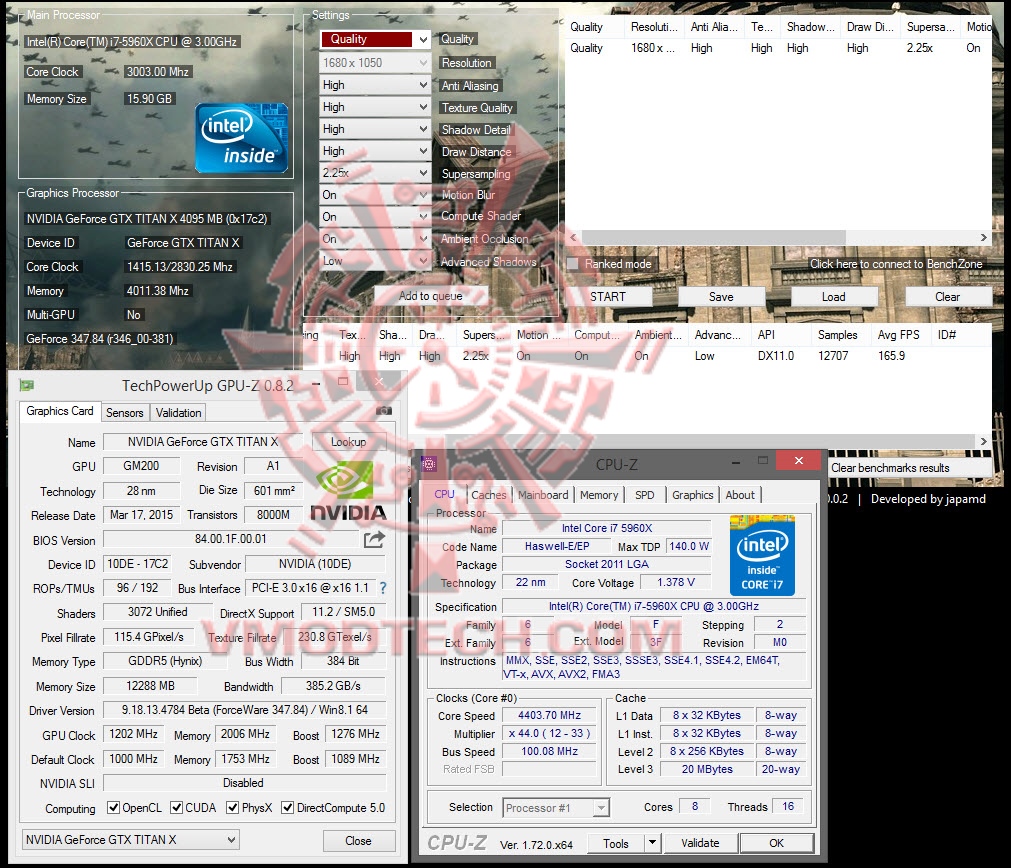
Task: Click the Clear benchmarks results button
Action: click(909, 468)
